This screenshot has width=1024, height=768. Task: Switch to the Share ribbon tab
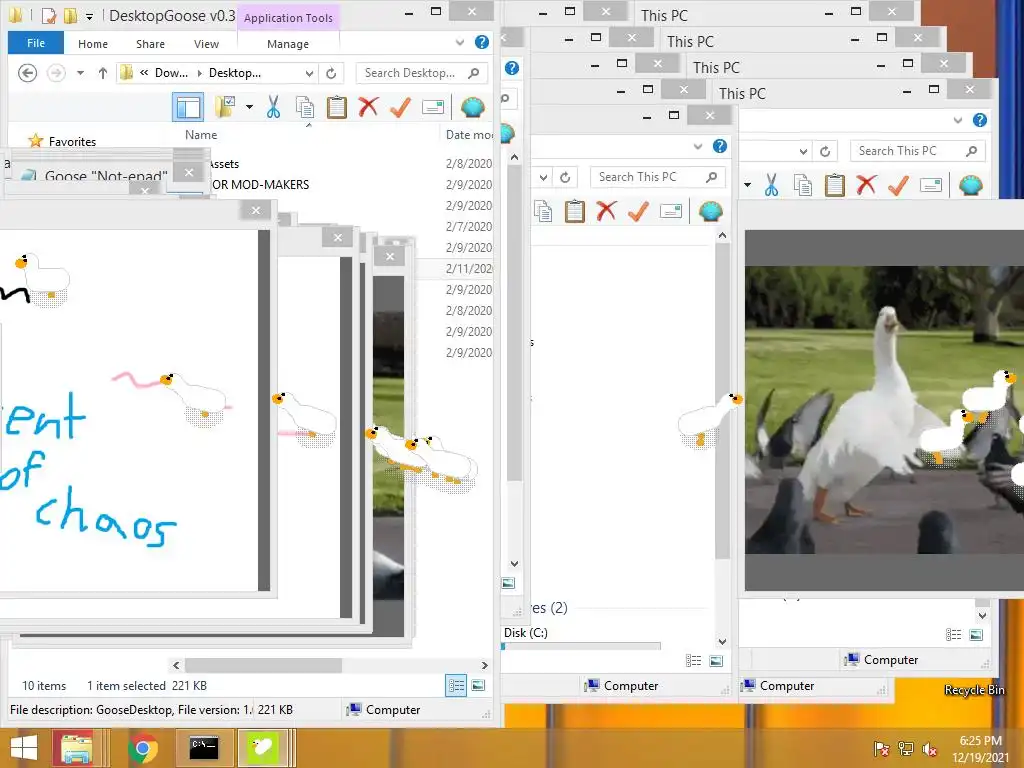[150, 44]
